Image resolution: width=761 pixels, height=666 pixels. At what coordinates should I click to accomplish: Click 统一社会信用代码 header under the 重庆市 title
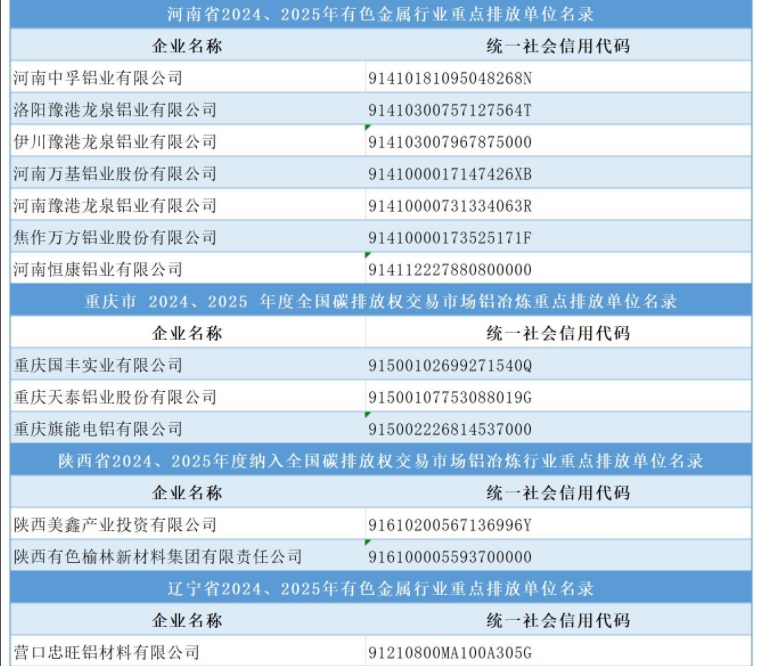tap(558, 333)
